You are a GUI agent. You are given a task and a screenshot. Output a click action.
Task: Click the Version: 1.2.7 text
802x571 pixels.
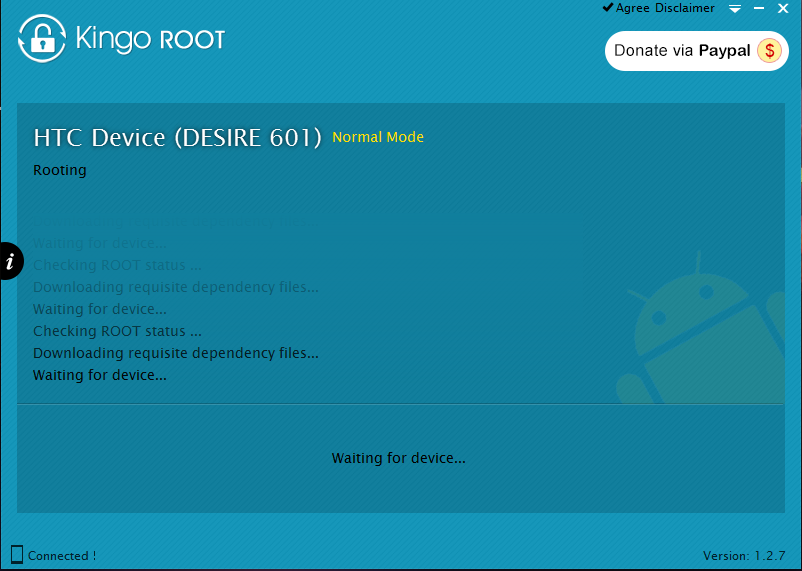(744, 555)
